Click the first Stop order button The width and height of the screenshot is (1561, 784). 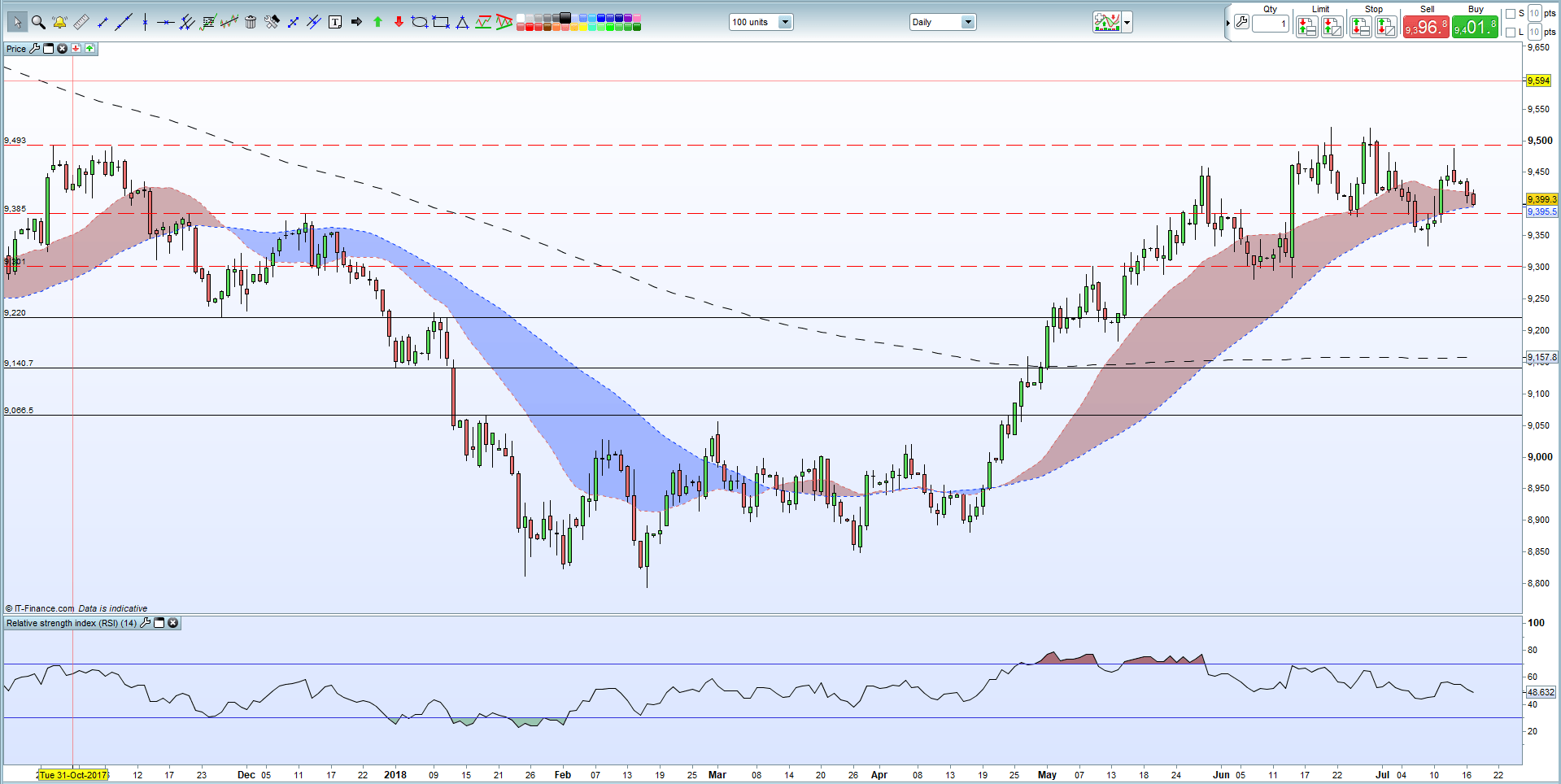point(1360,27)
